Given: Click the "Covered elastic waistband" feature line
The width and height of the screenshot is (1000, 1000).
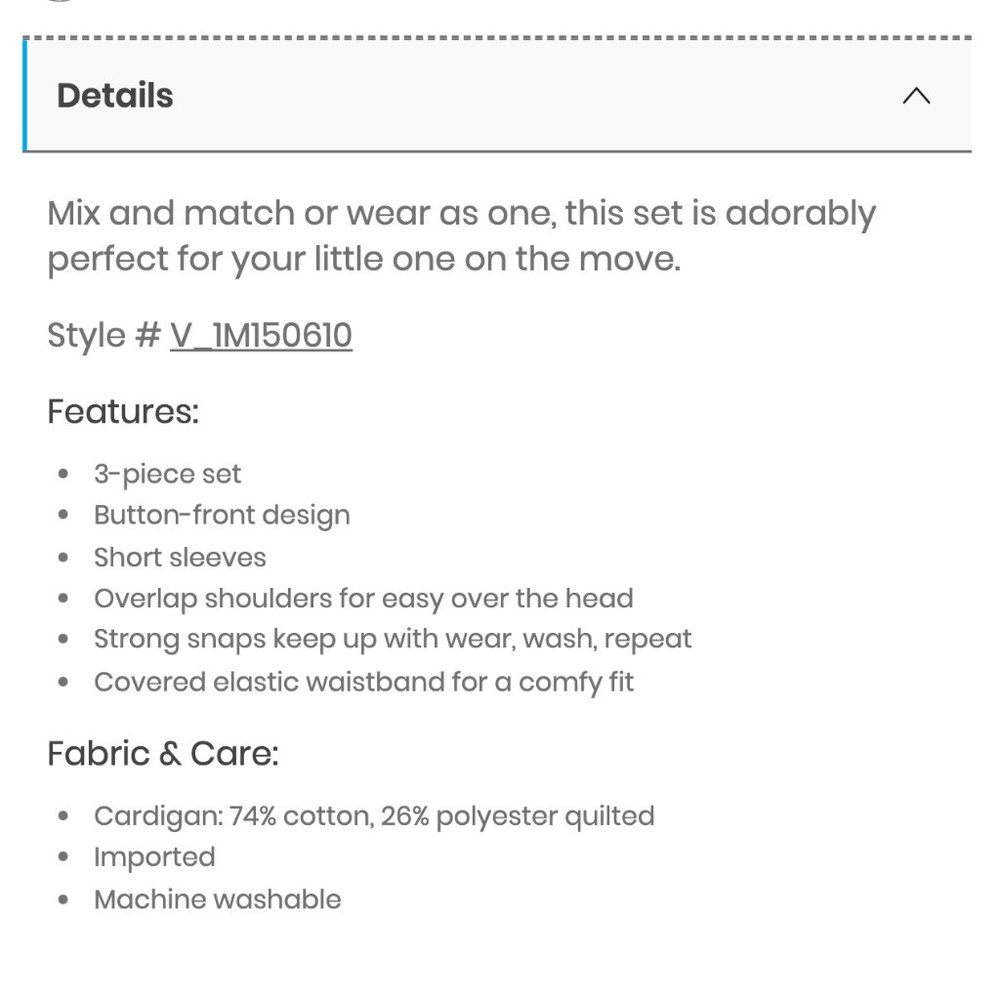Looking at the screenshot, I should 364,682.
